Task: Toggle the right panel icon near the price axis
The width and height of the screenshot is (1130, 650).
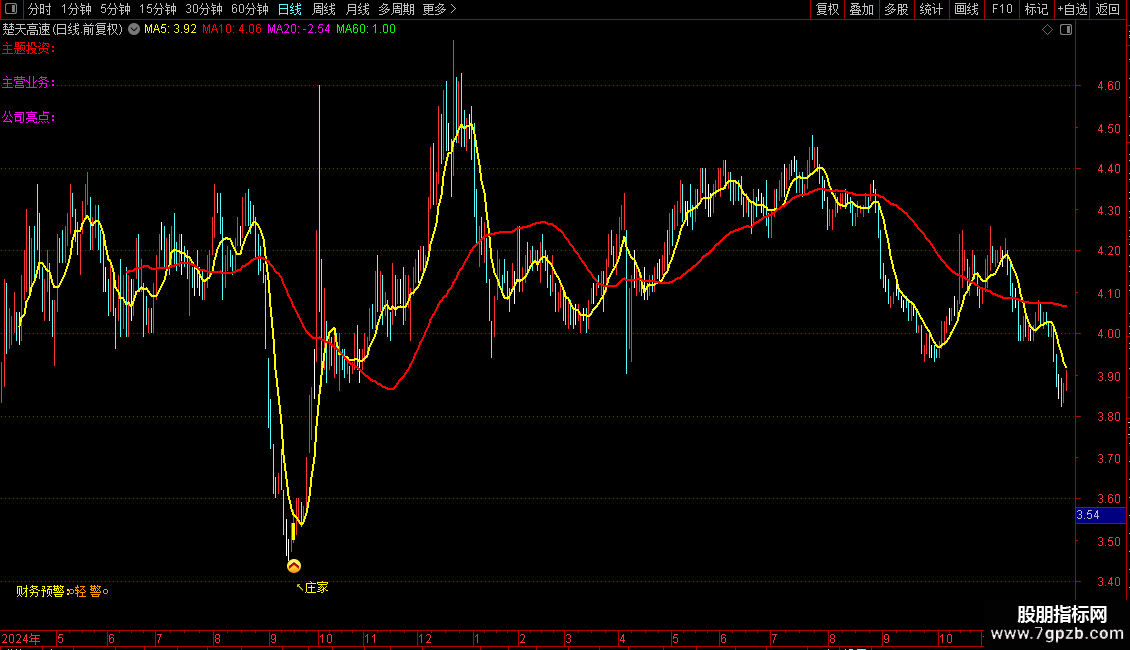Action: coord(1066,30)
